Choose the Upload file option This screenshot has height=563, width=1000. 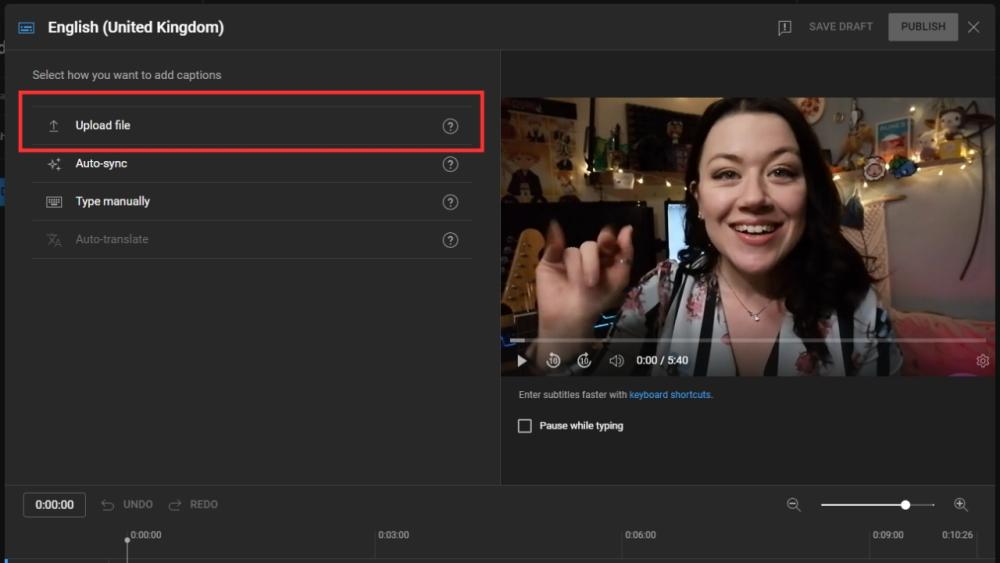[x=251, y=126]
